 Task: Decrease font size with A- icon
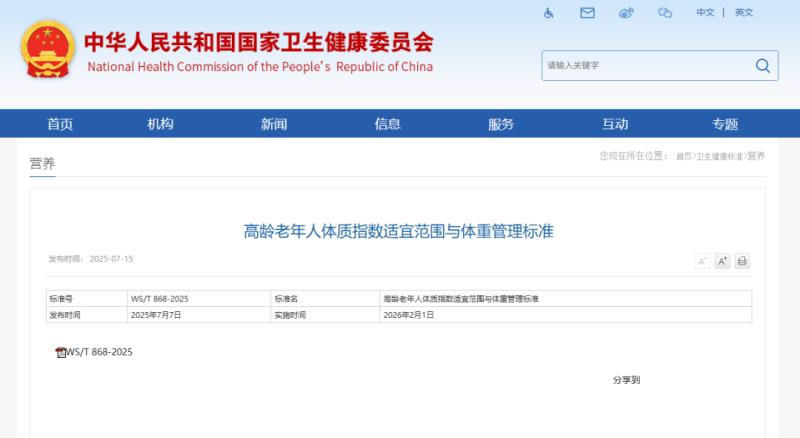[x=702, y=261]
